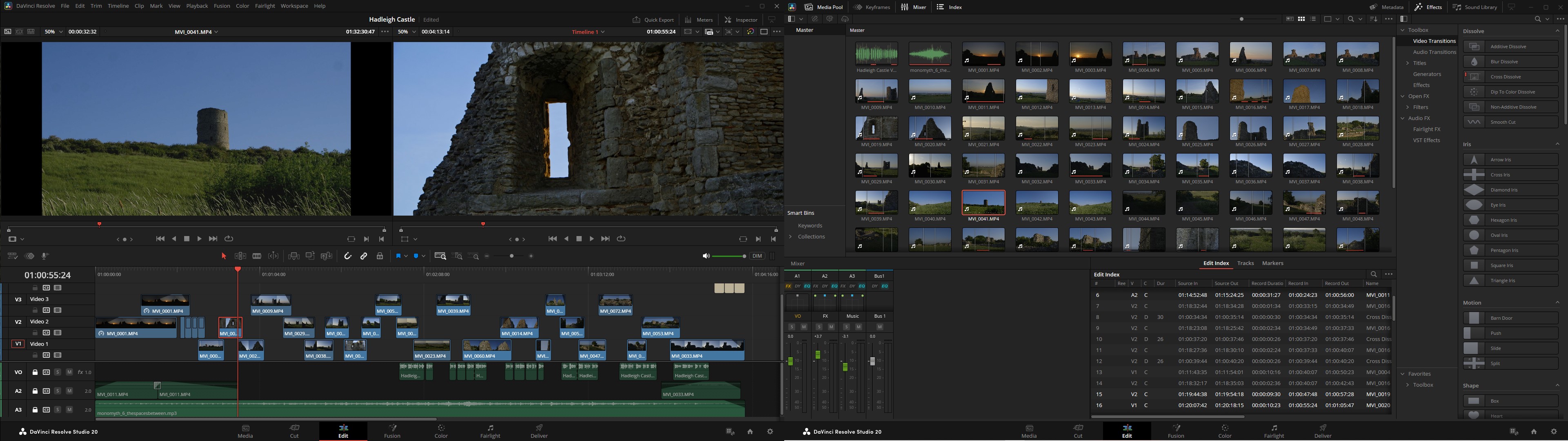Open the Keyframes panel
Viewport: 1568px width, 441px height.
click(872, 7)
